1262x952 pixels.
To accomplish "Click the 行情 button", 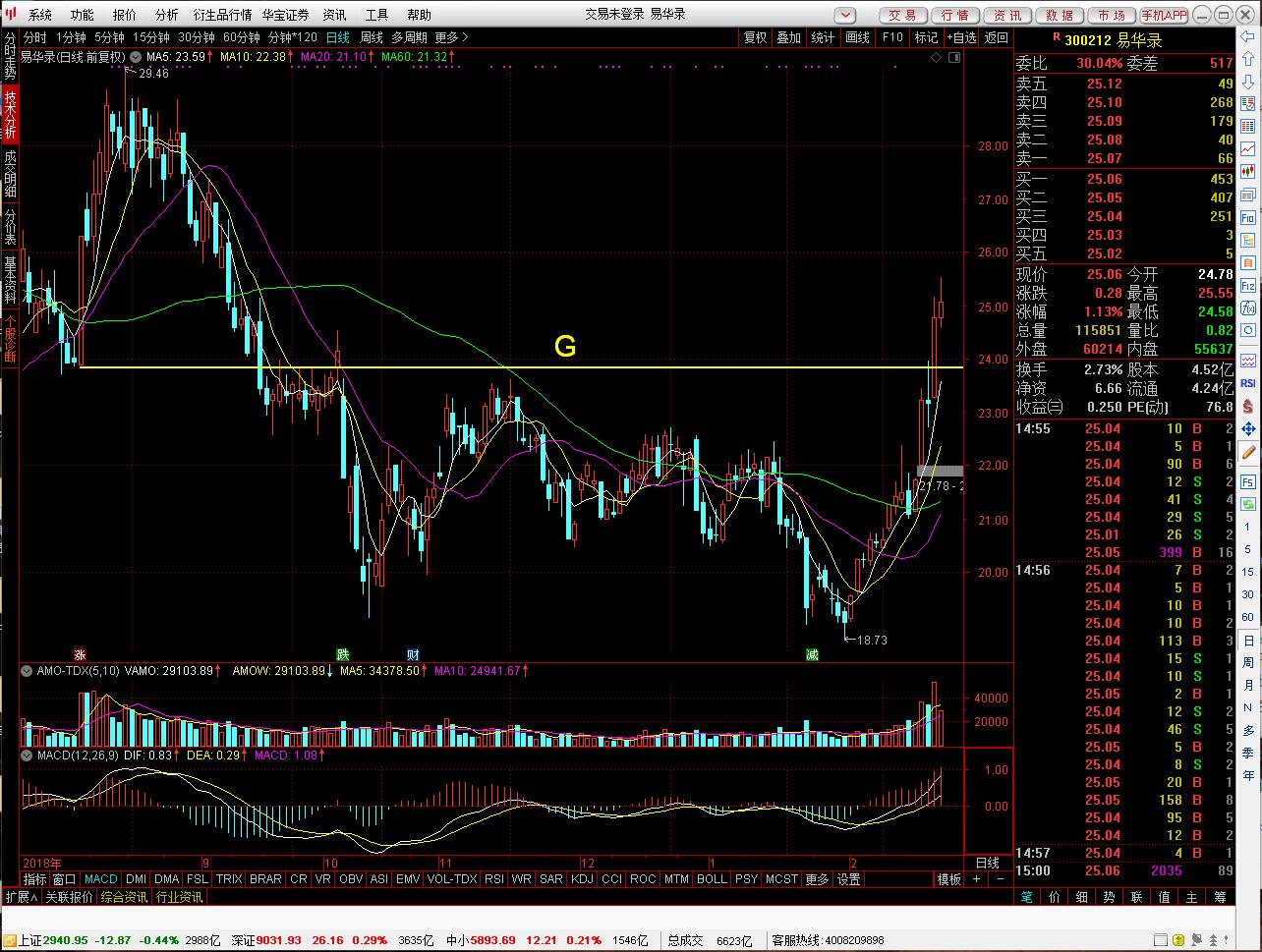I will pyautogui.click(x=954, y=15).
